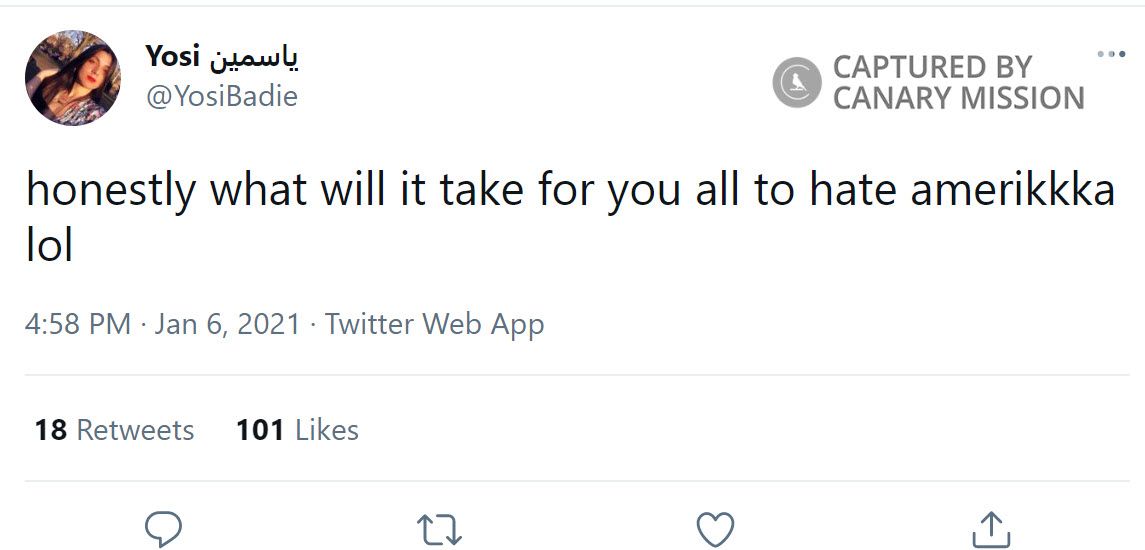
Task: Like the tweet with the heart icon
Action: tap(715, 529)
